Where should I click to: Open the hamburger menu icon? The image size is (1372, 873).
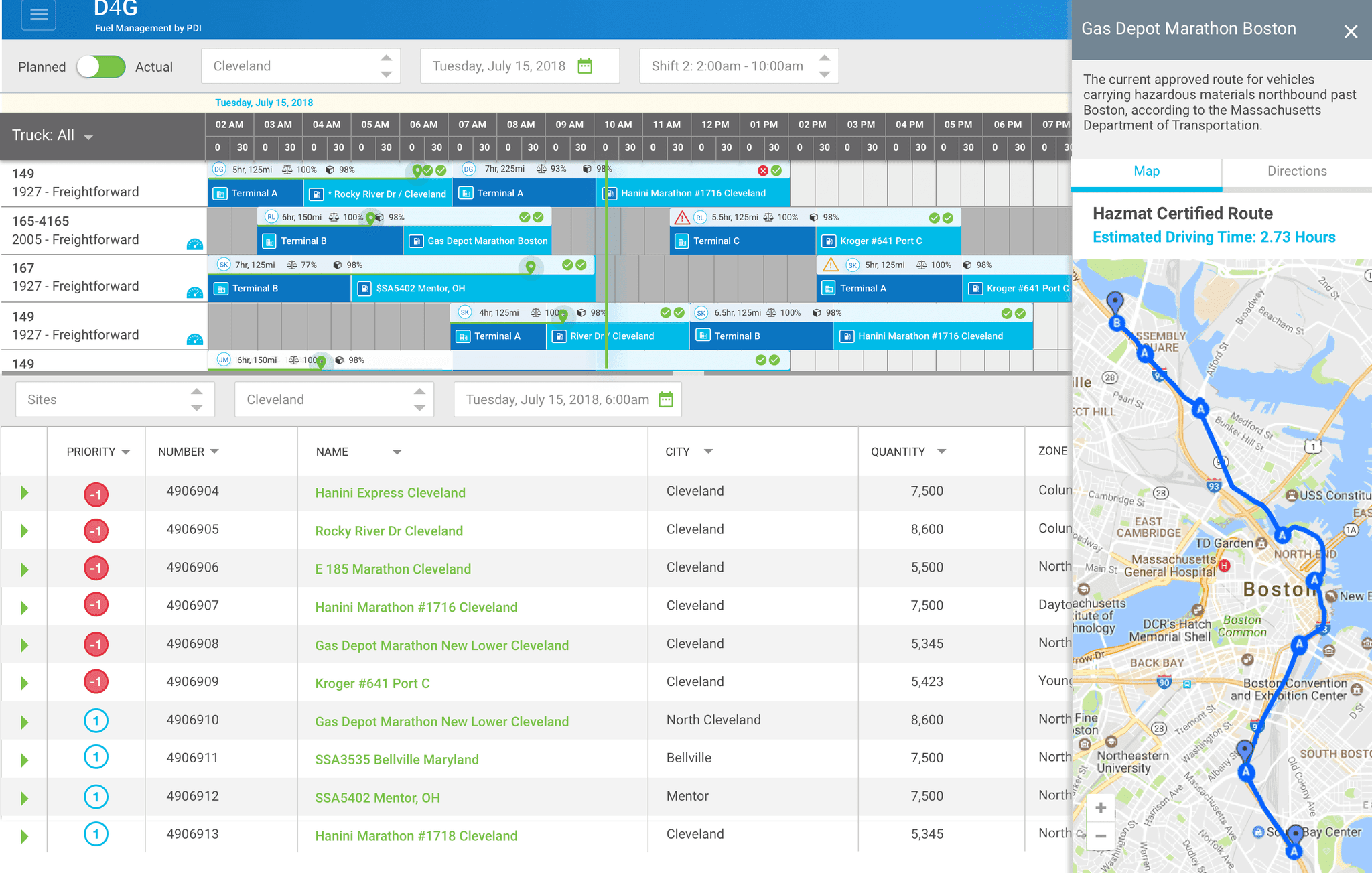39,15
